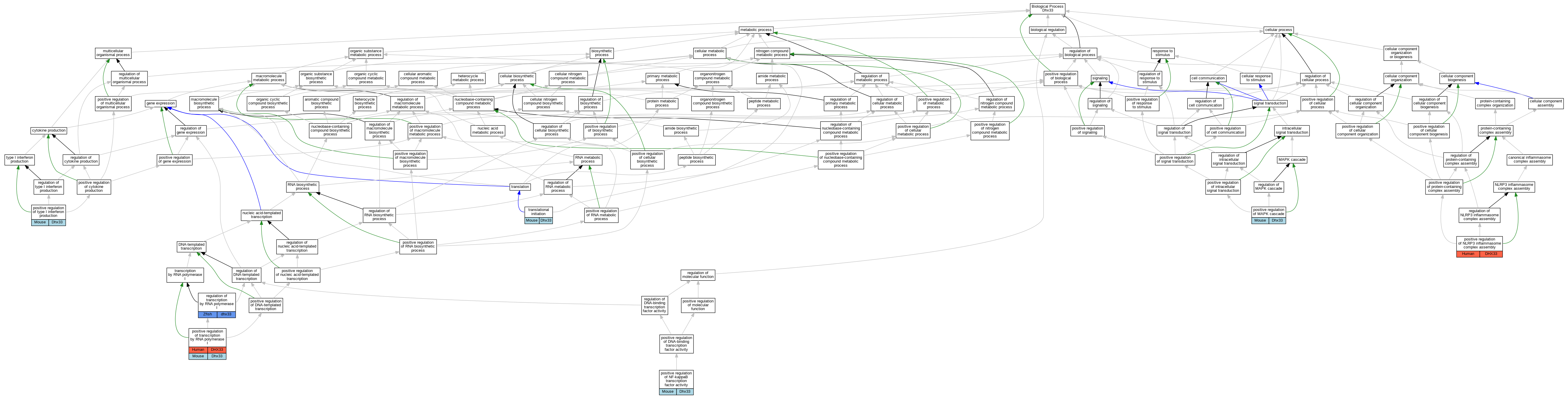
Task: Click the 'positive regulation of signaling' node
Action: click(1087, 130)
